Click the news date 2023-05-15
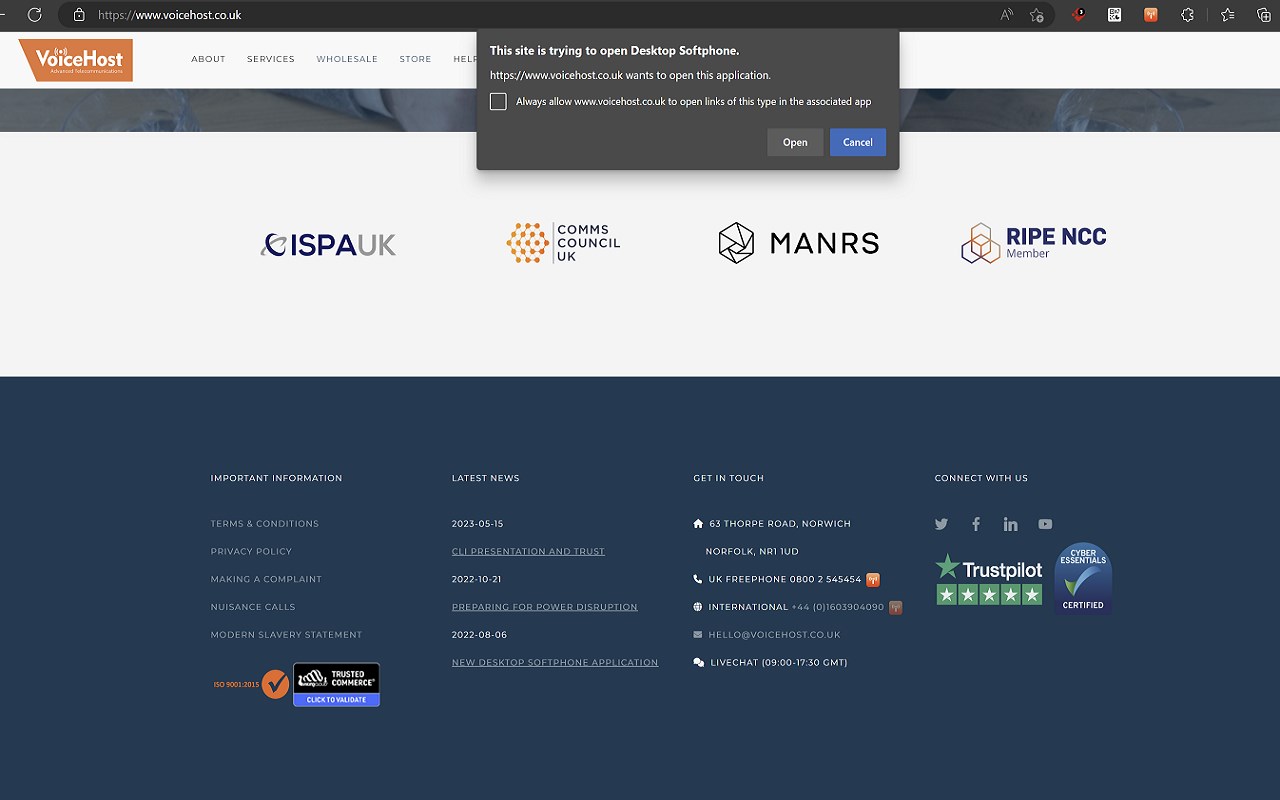This screenshot has width=1280, height=800. coord(478,524)
